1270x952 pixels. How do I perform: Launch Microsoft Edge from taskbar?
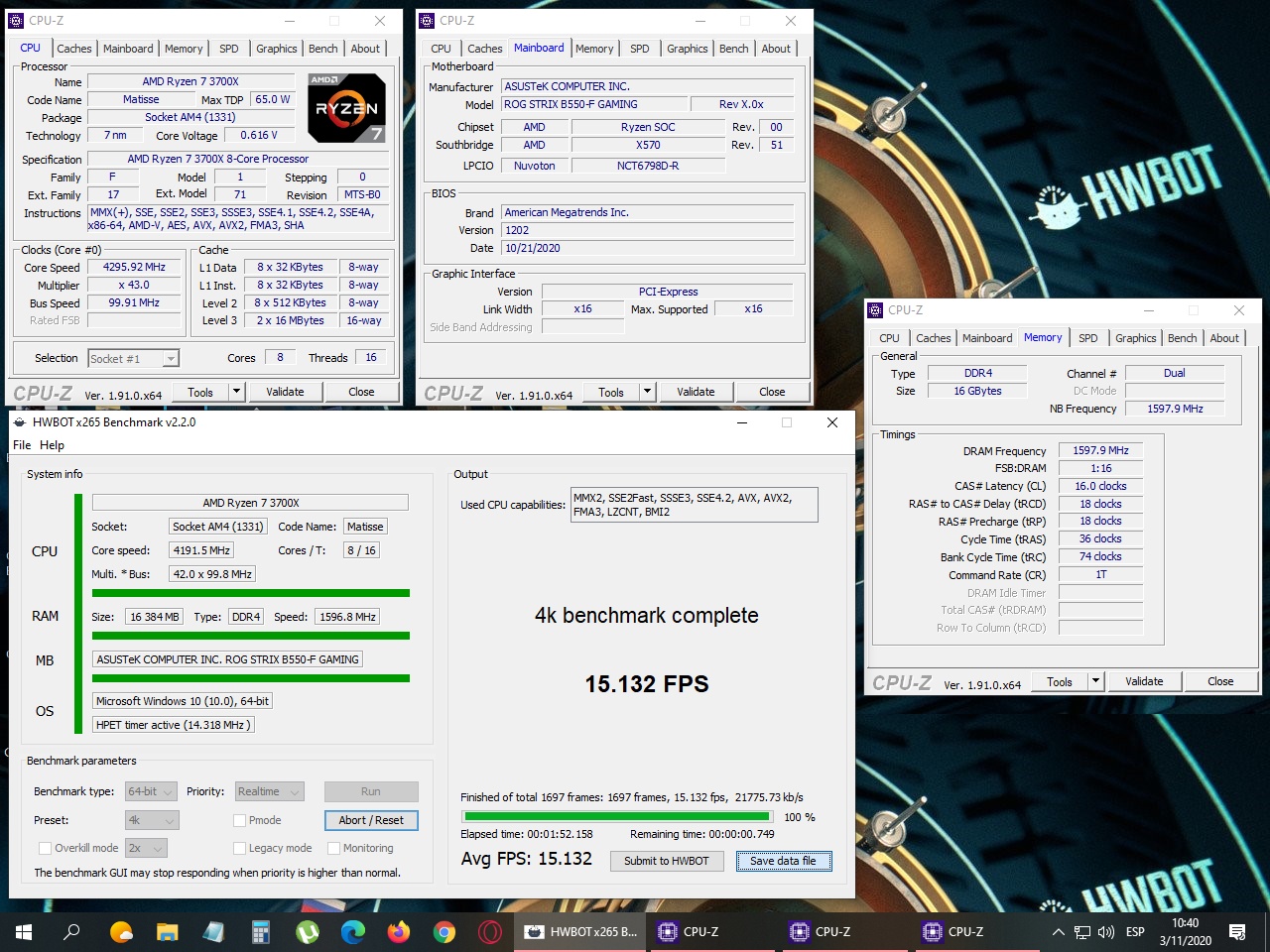click(353, 932)
